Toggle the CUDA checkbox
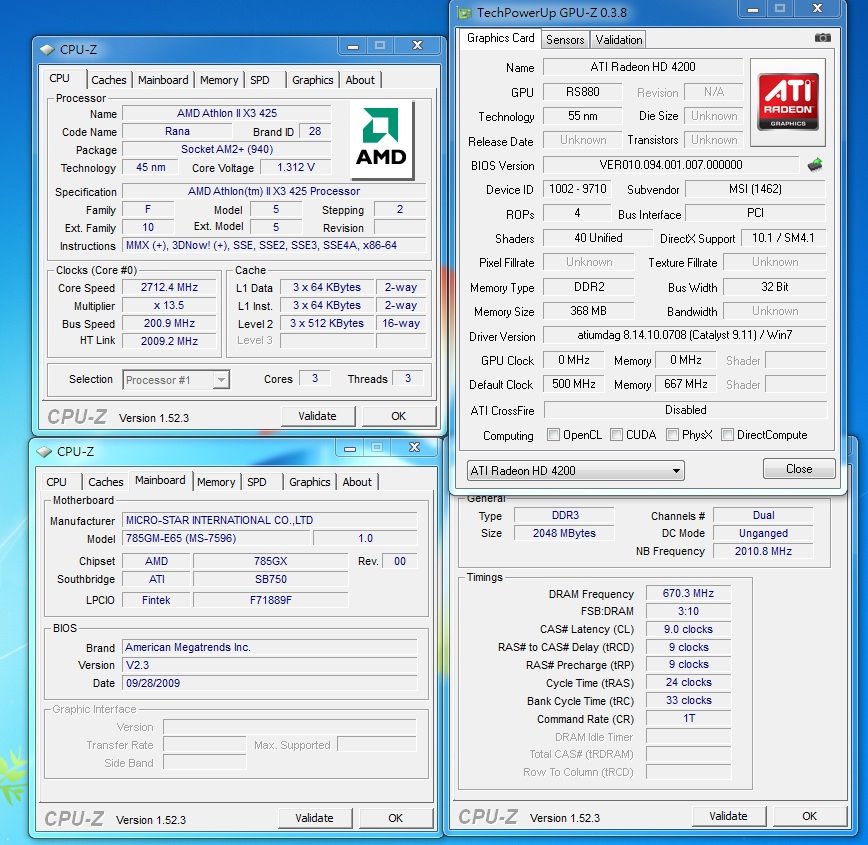This screenshot has height=845, width=868. tap(616, 435)
